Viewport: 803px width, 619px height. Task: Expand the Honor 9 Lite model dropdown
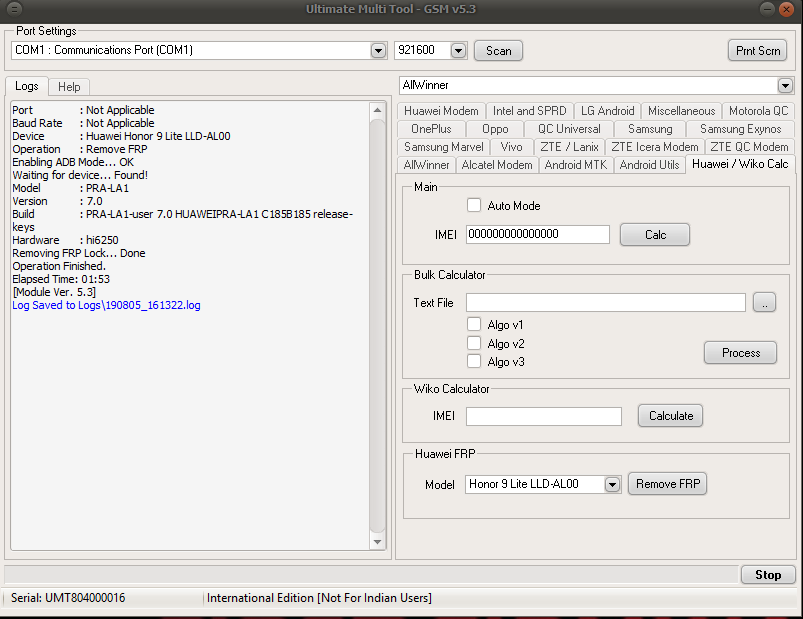coord(612,484)
